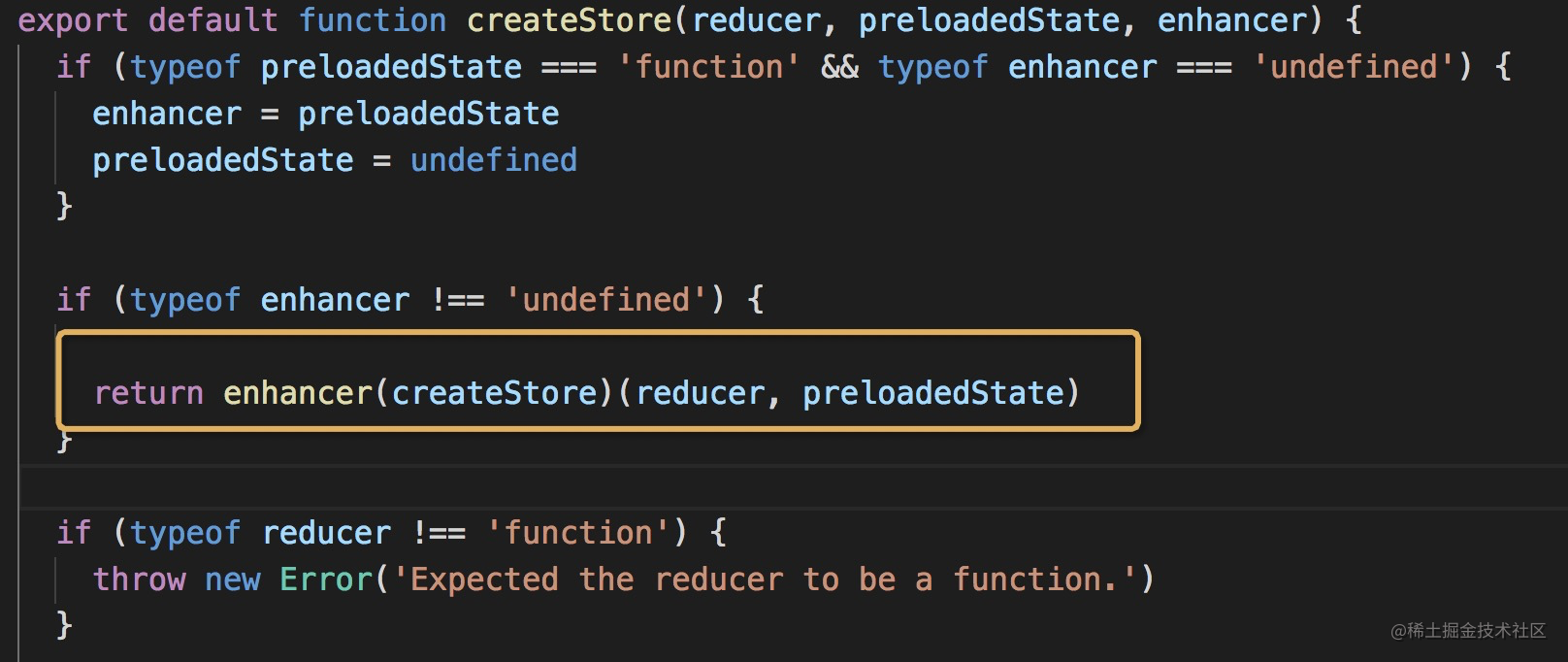Click the createStore function name
1568x662 pixels.
click(569, 19)
